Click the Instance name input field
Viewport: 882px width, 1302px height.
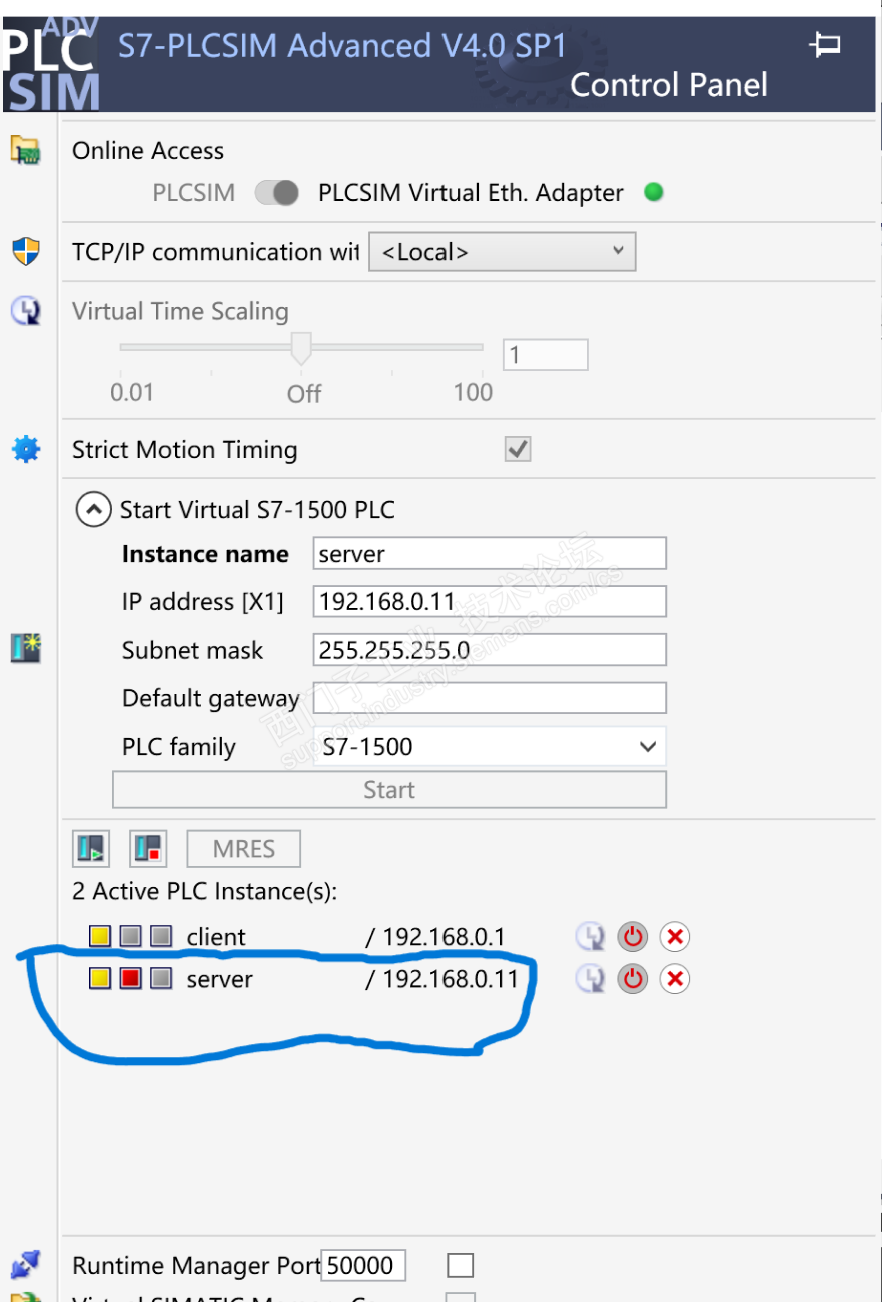click(x=489, y=554)
